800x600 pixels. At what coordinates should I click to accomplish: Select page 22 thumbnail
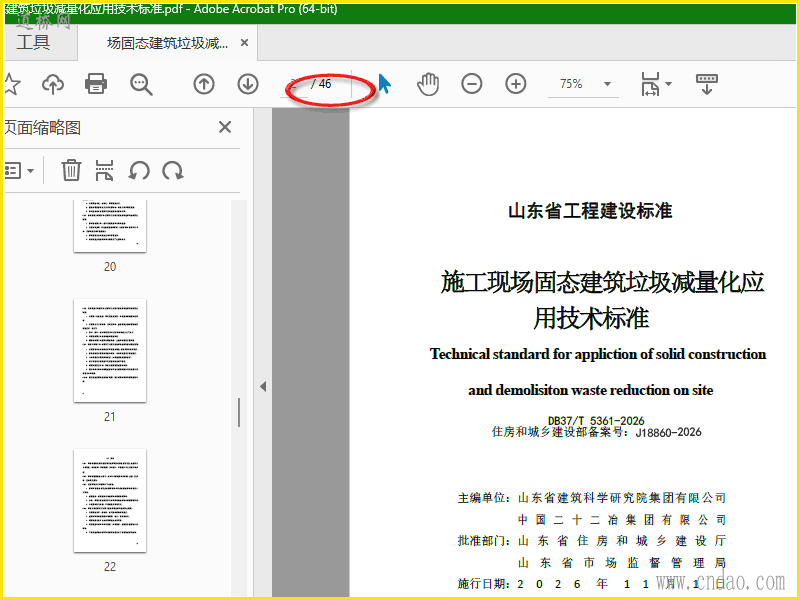click(110, 501)
